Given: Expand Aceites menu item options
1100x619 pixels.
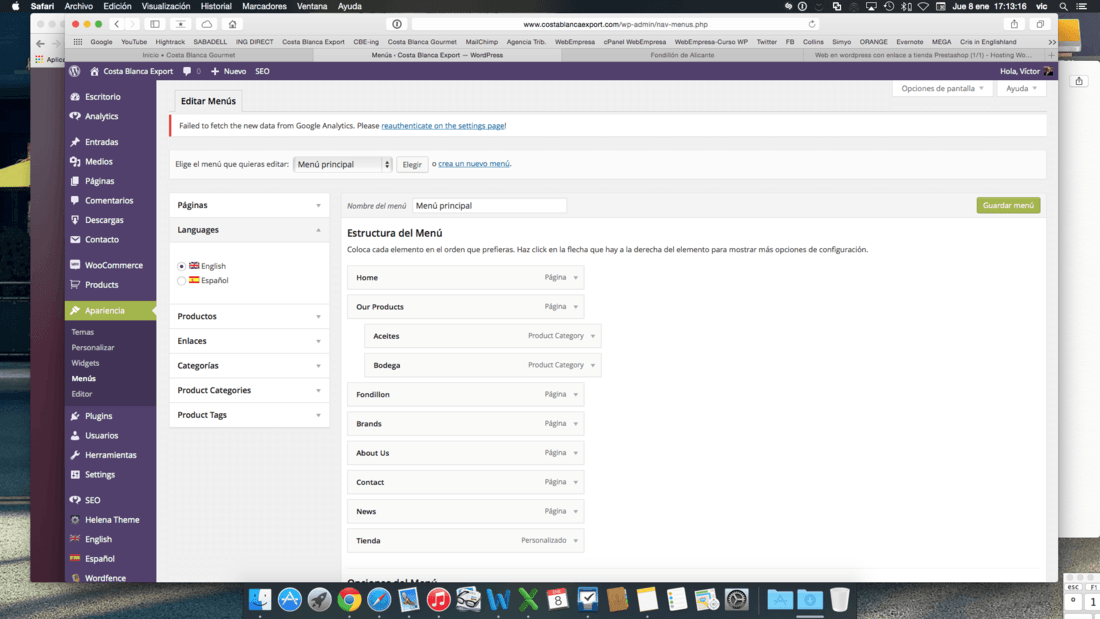Looking at the screenshot, I should [593, 336].
